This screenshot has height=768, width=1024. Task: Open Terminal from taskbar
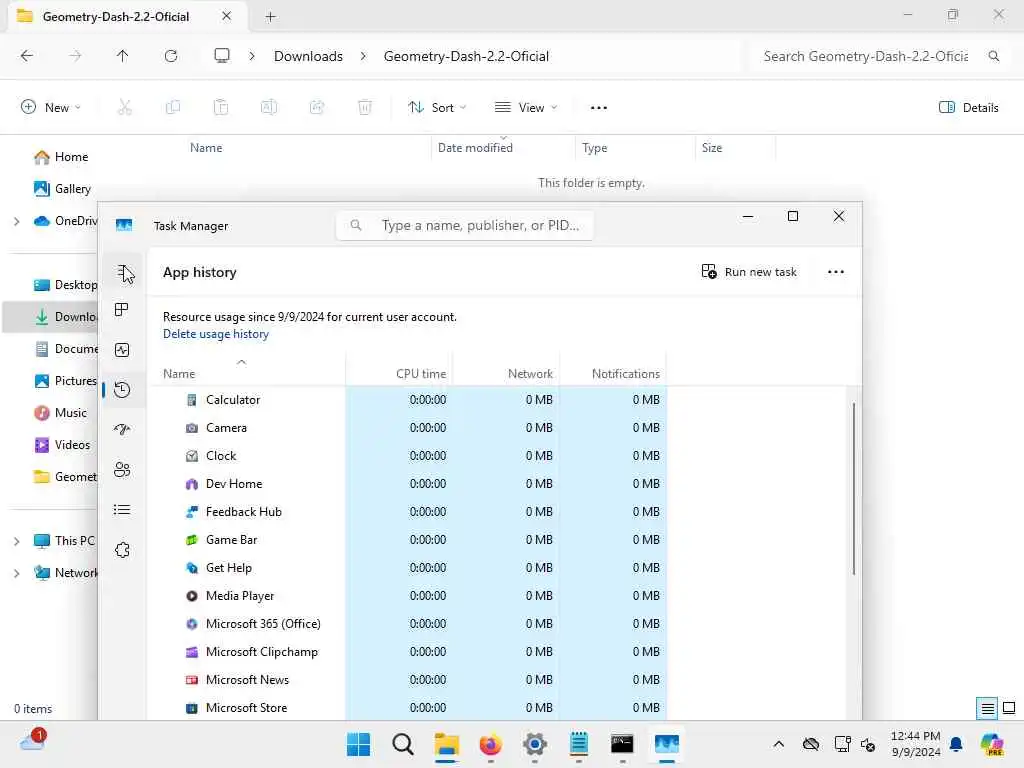(622, 744)
